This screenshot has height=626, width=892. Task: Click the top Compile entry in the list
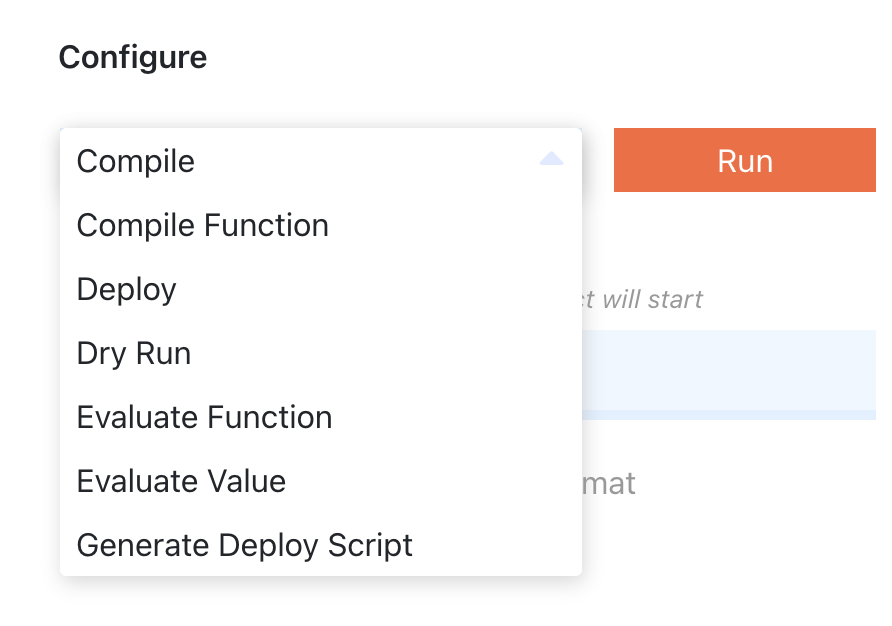pyautogui.click(x=136, y=161)
